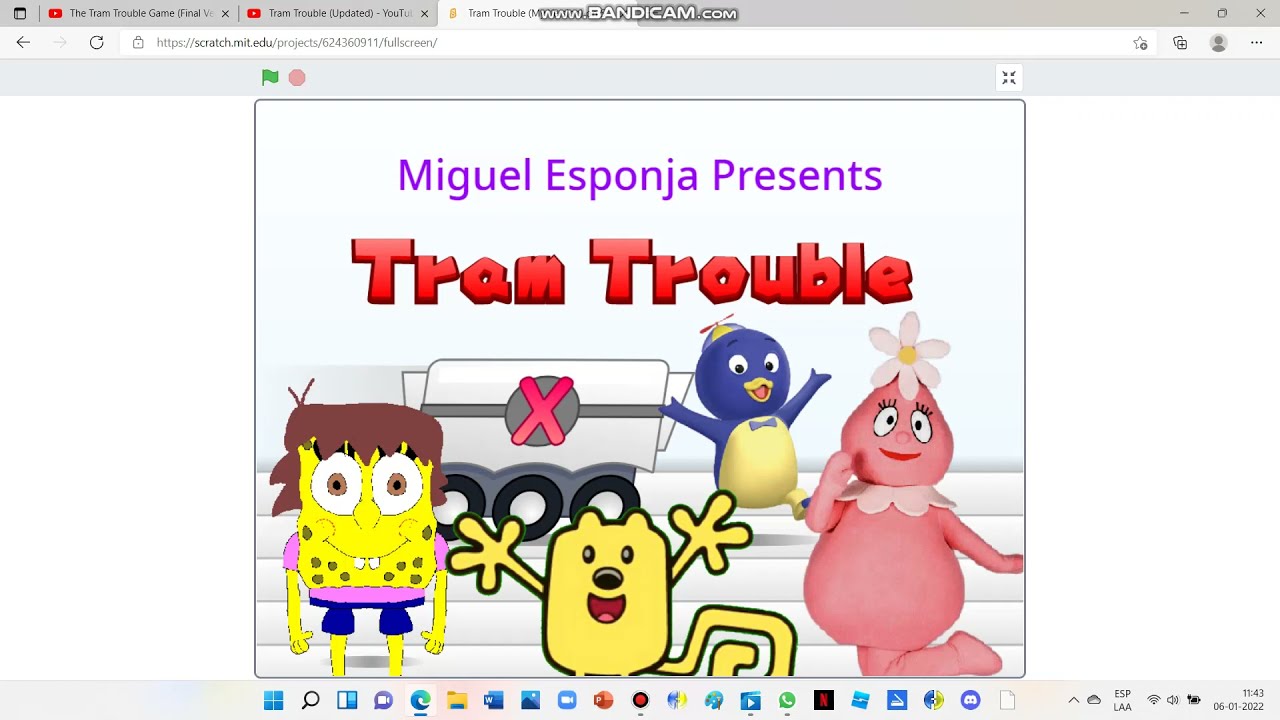Exit full screen mode in the Scratch player
This screenshot has height=720, width=1280.
click(1009, 78)
